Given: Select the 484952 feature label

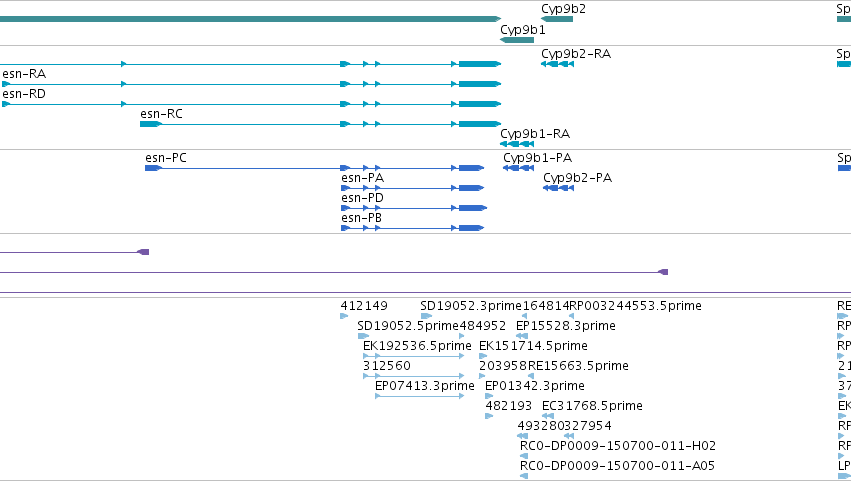Looking at the screenshot, I should click(482, 326).
